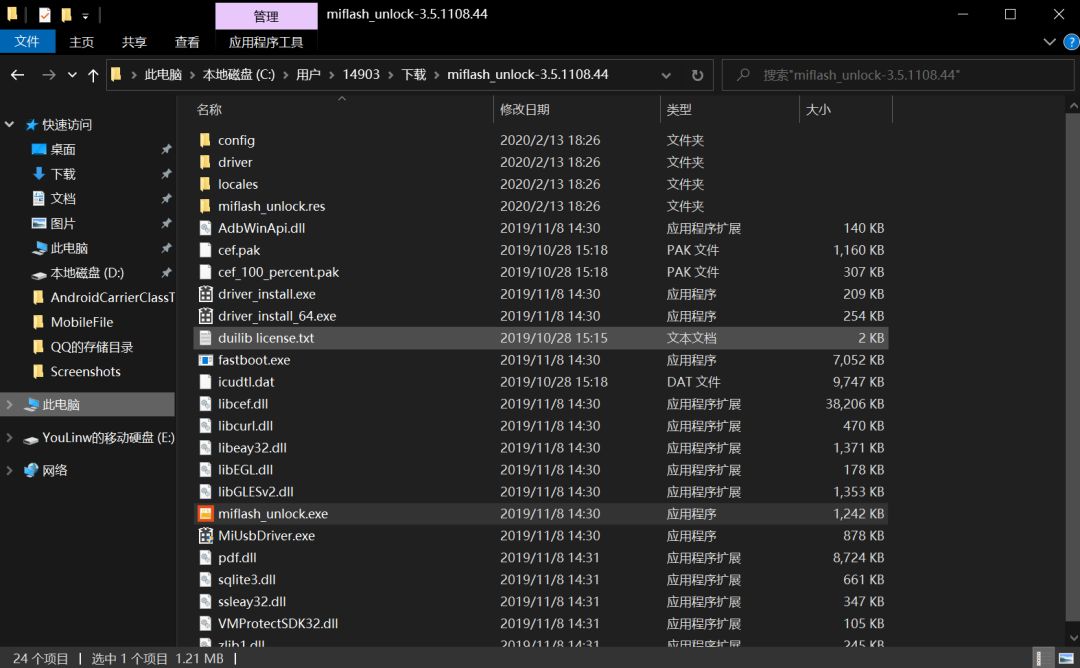Go back with the left arrow
Viewport: 1080px width, 668px height.
click(18, 75)
